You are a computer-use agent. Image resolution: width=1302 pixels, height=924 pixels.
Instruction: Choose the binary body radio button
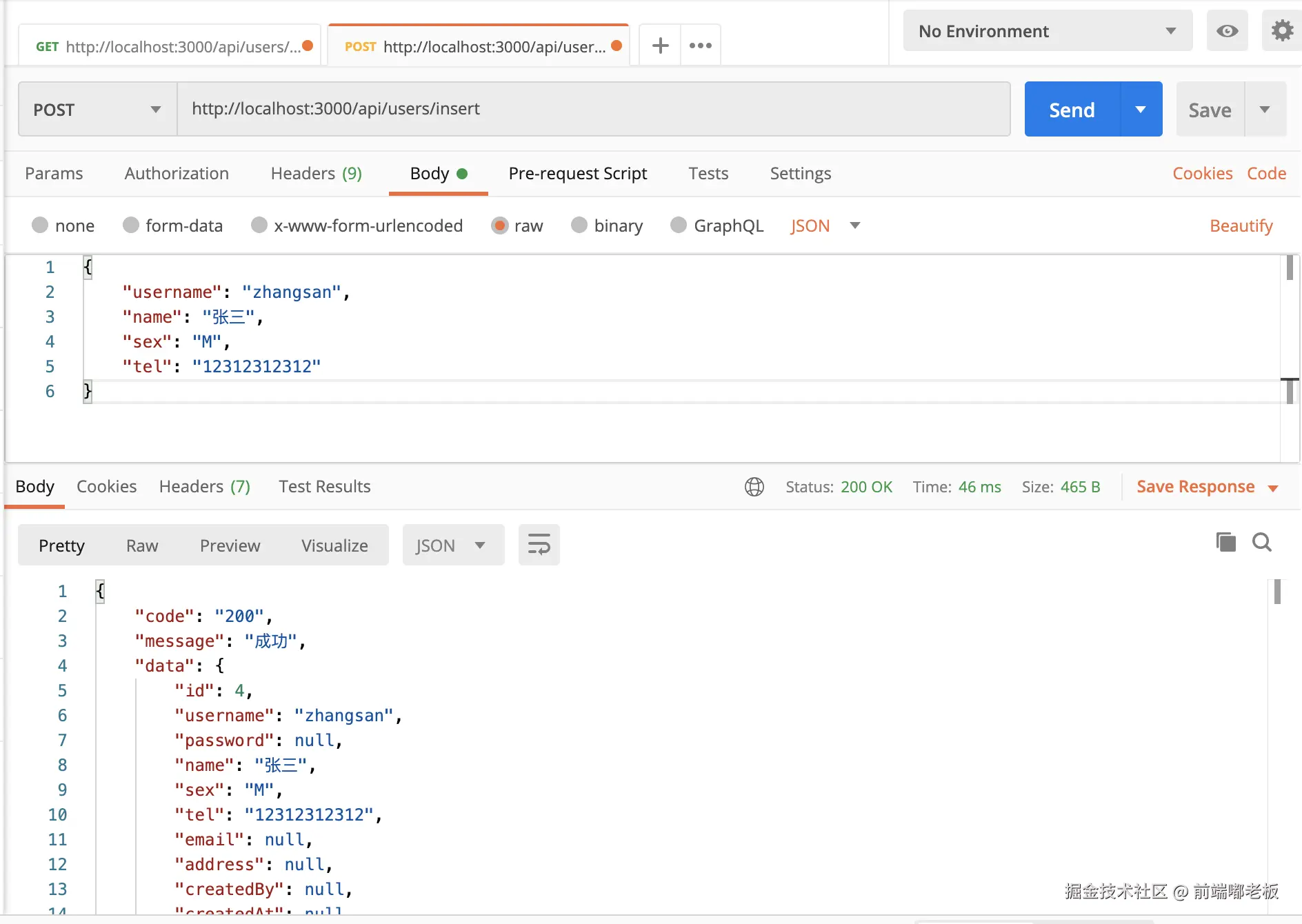(x=579, y=225)
